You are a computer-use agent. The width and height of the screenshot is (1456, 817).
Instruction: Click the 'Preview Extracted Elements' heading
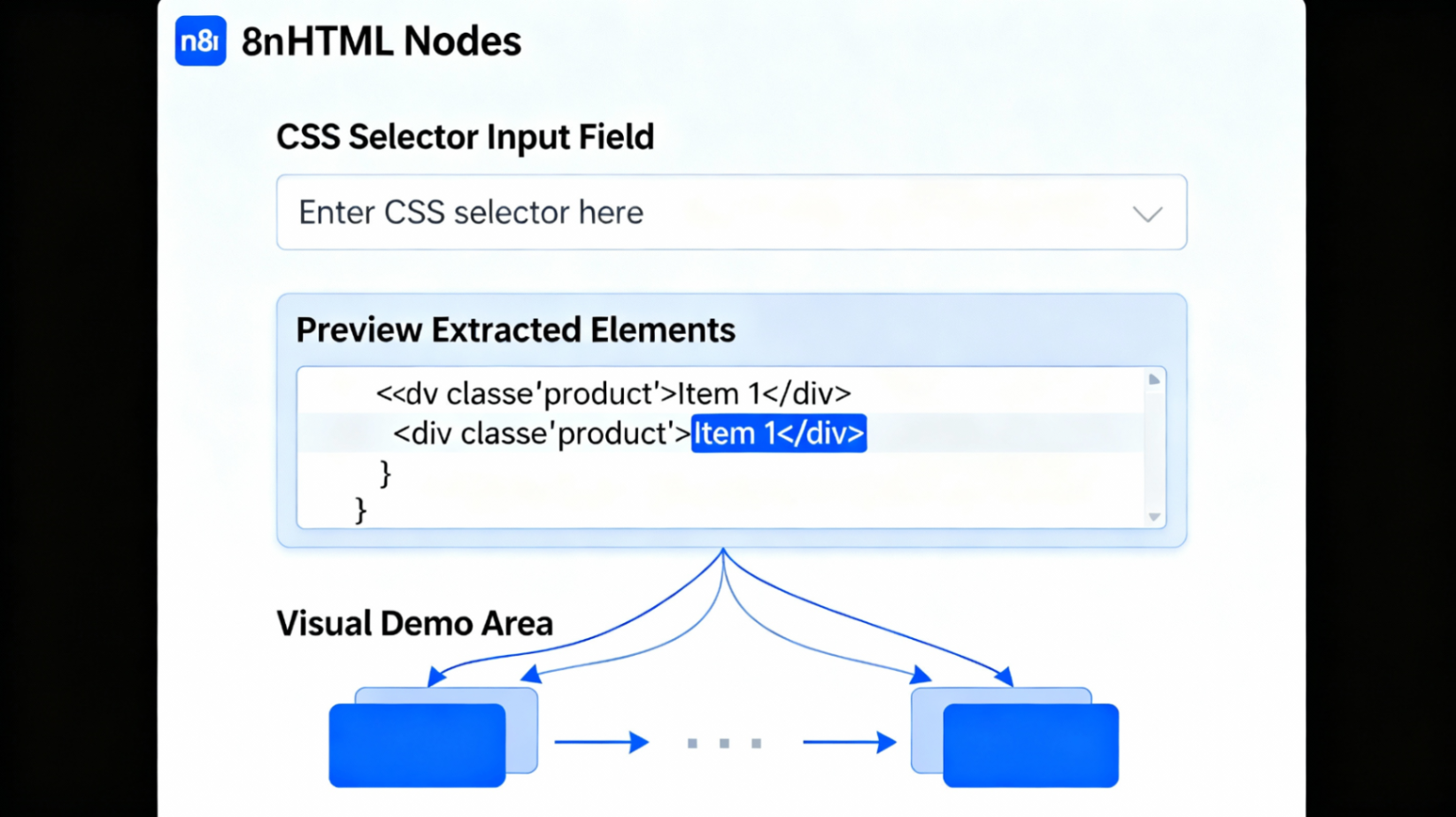(515, 330)
